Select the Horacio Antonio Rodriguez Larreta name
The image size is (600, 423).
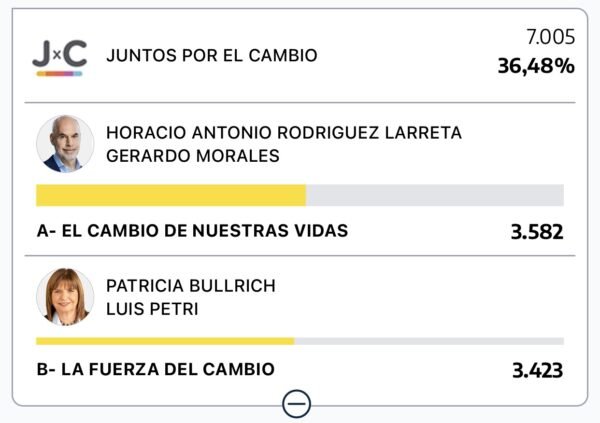[x=284, y=133]
